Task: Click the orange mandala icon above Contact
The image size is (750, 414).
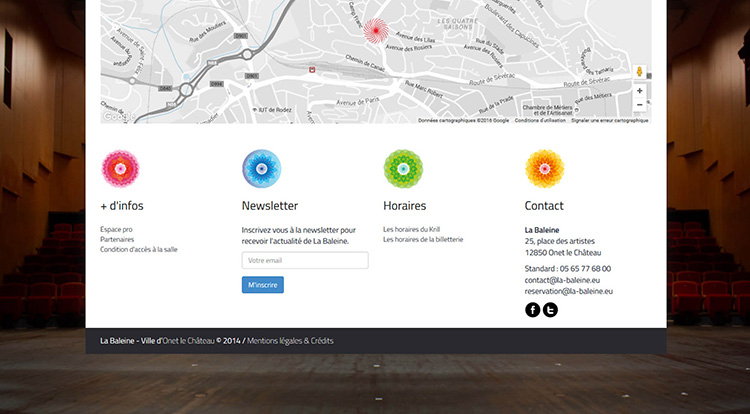Action: (x=544, y=169)
